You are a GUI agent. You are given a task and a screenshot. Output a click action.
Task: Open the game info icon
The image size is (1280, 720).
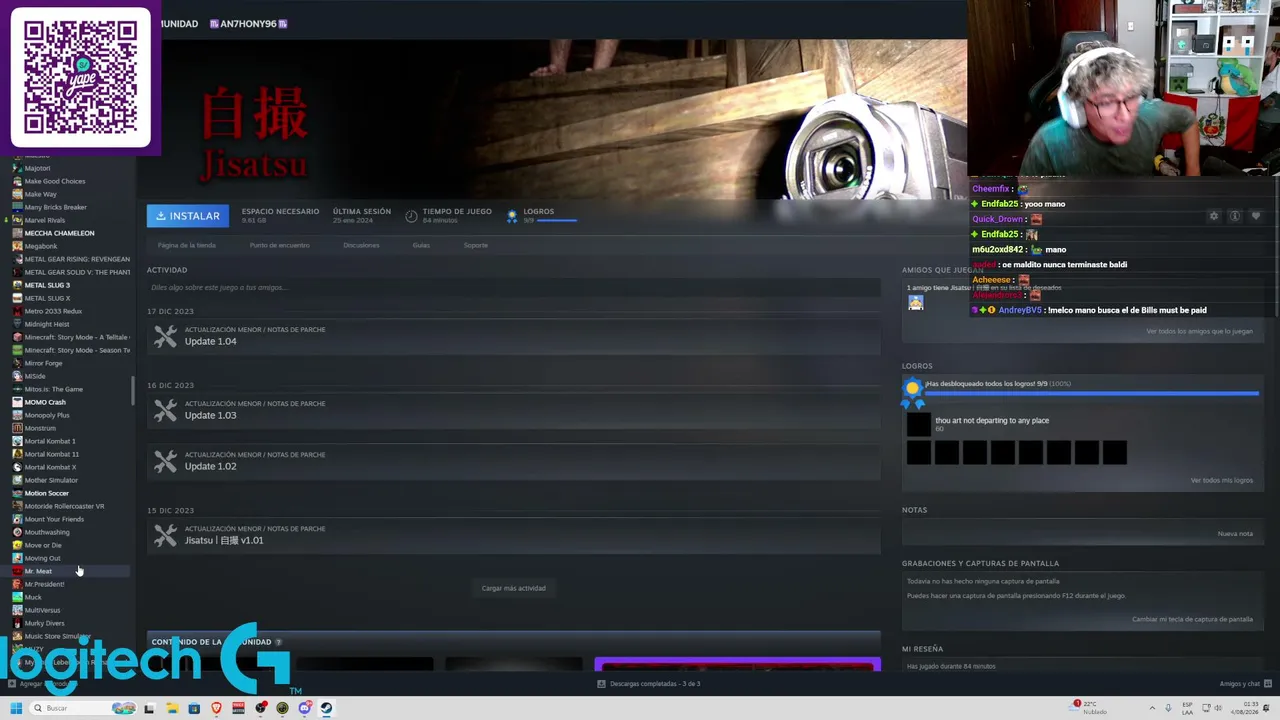point(1235,216)
